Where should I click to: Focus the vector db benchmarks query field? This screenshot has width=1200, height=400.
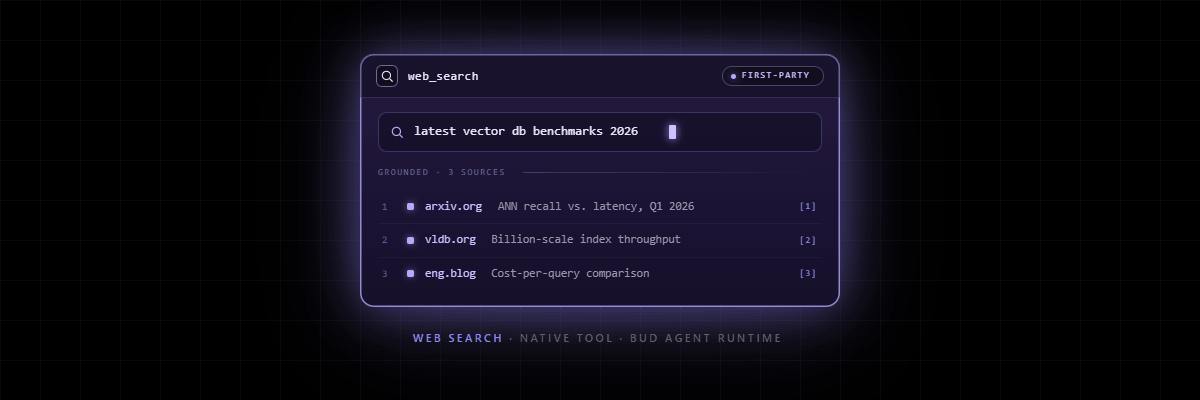tap(600, 132)
